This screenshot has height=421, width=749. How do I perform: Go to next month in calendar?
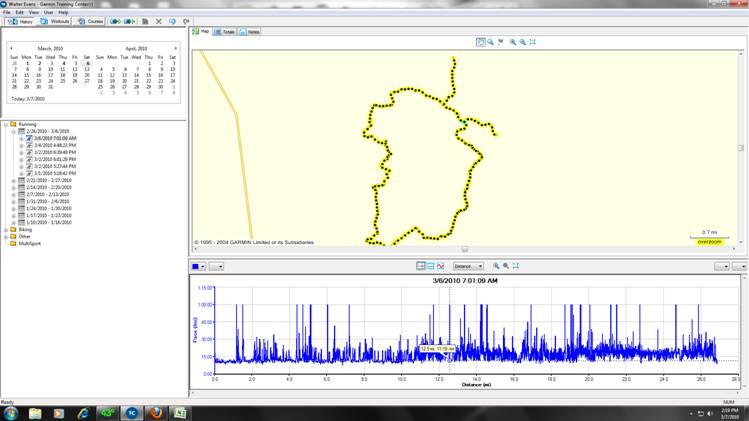click(x=176, y=47)
